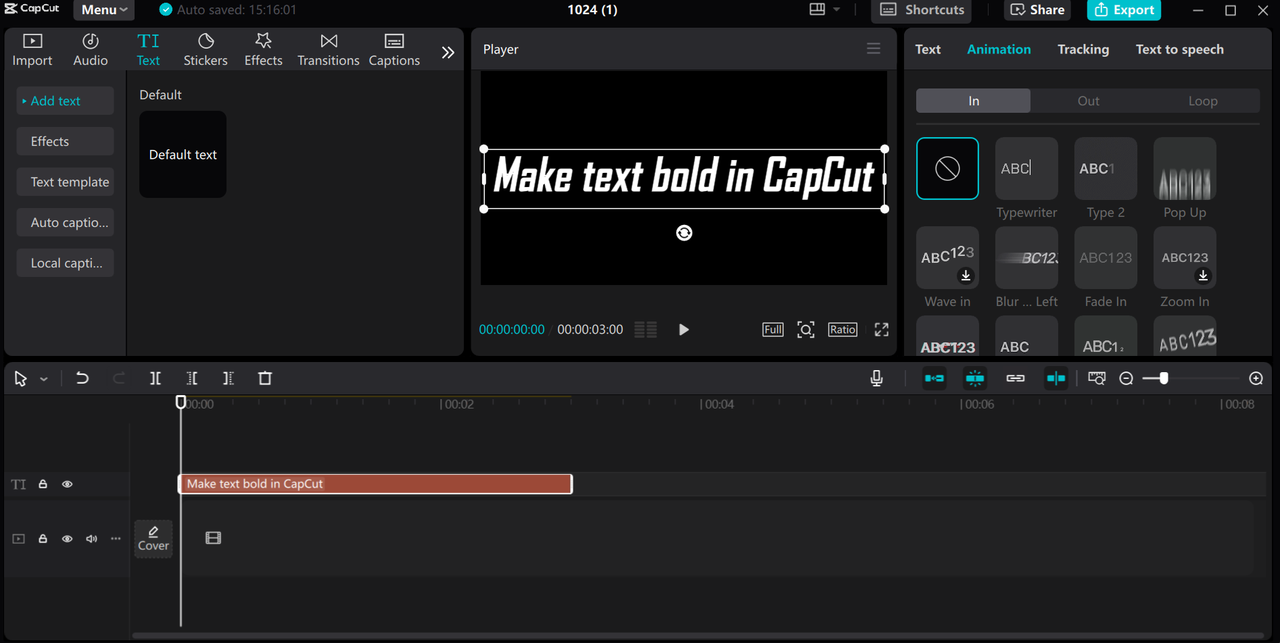Image resolution: width=1280 pixels, height=643 pixels.
Task: Click the timeline zoom out minus icon
Action: (x=1126, y=378)
